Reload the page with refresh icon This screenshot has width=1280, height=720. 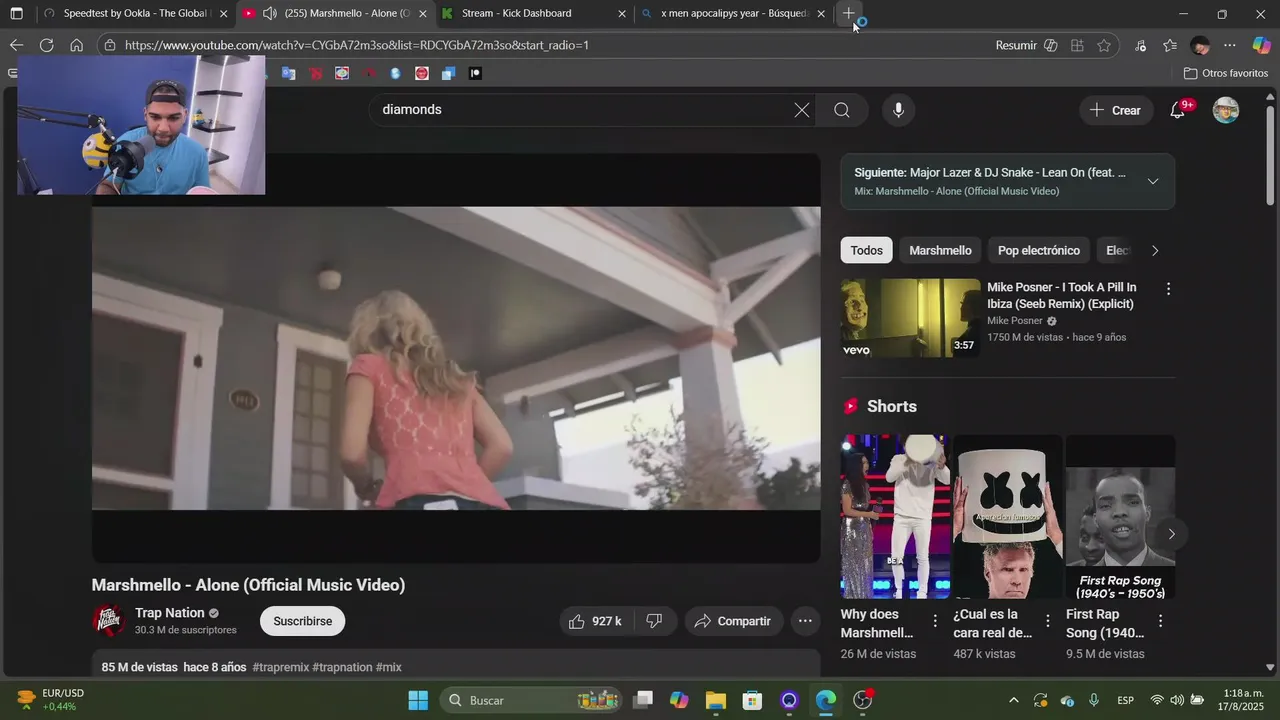coord(46,45)
